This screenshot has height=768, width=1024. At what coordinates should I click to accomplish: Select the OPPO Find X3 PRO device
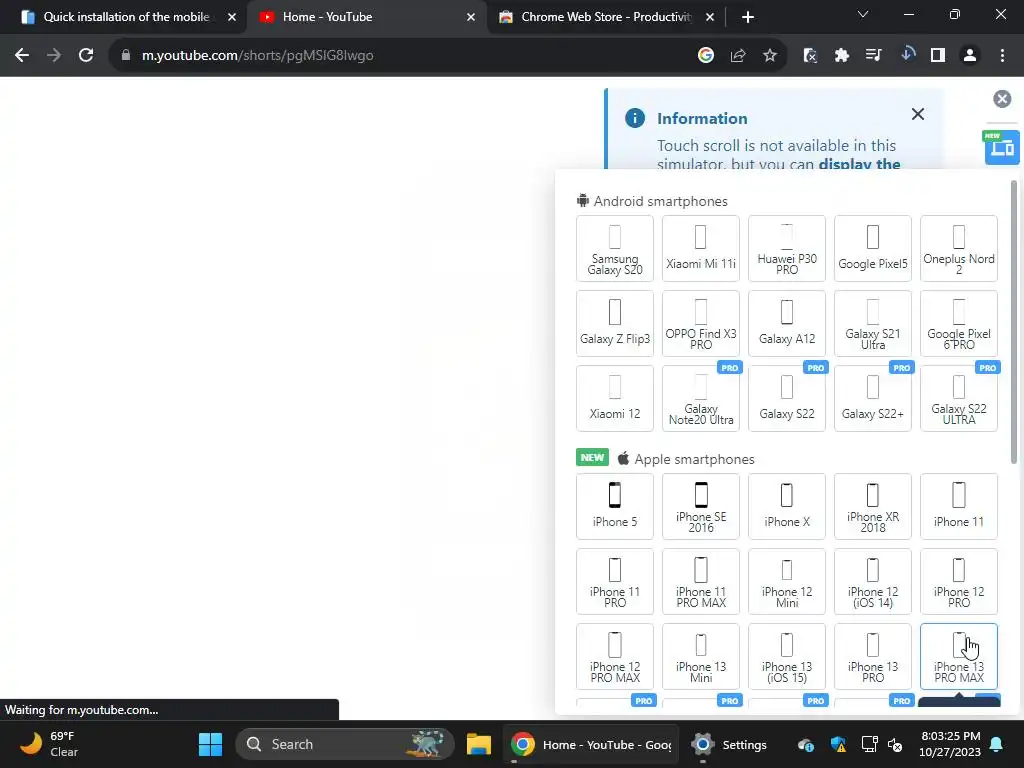tap(701, 323)
